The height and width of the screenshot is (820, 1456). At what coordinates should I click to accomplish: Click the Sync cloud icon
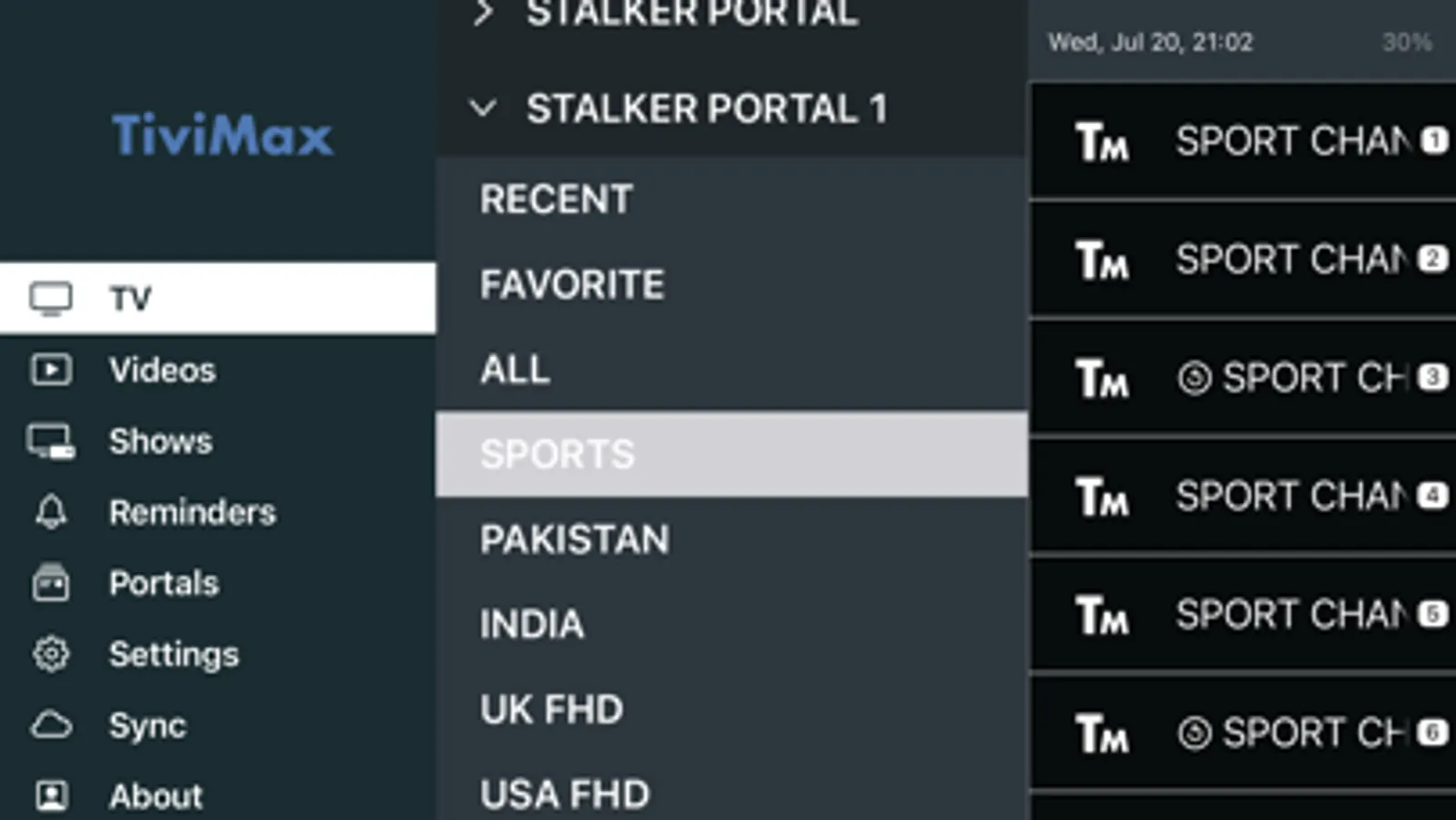coord(51,725)
